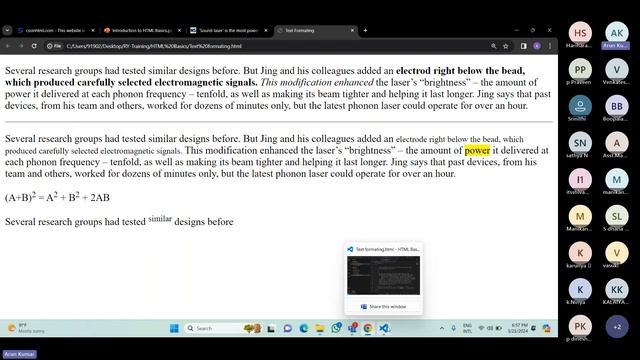Click the microphone icon in system tray

click(453, 328)
